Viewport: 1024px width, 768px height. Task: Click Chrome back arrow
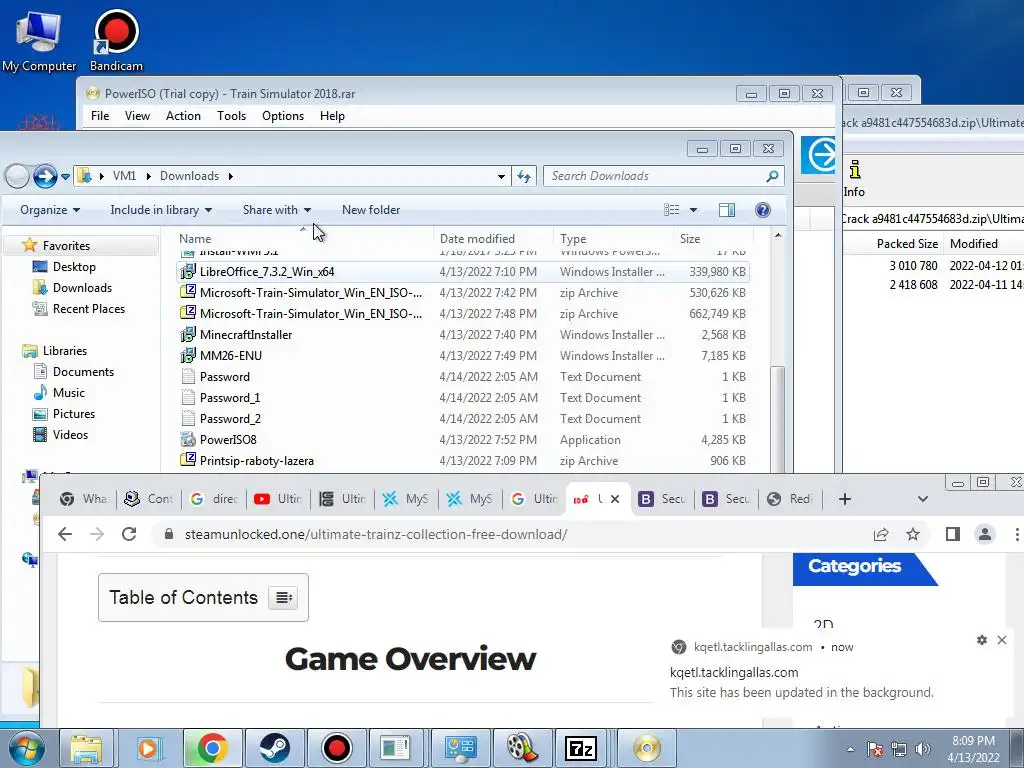65,534
